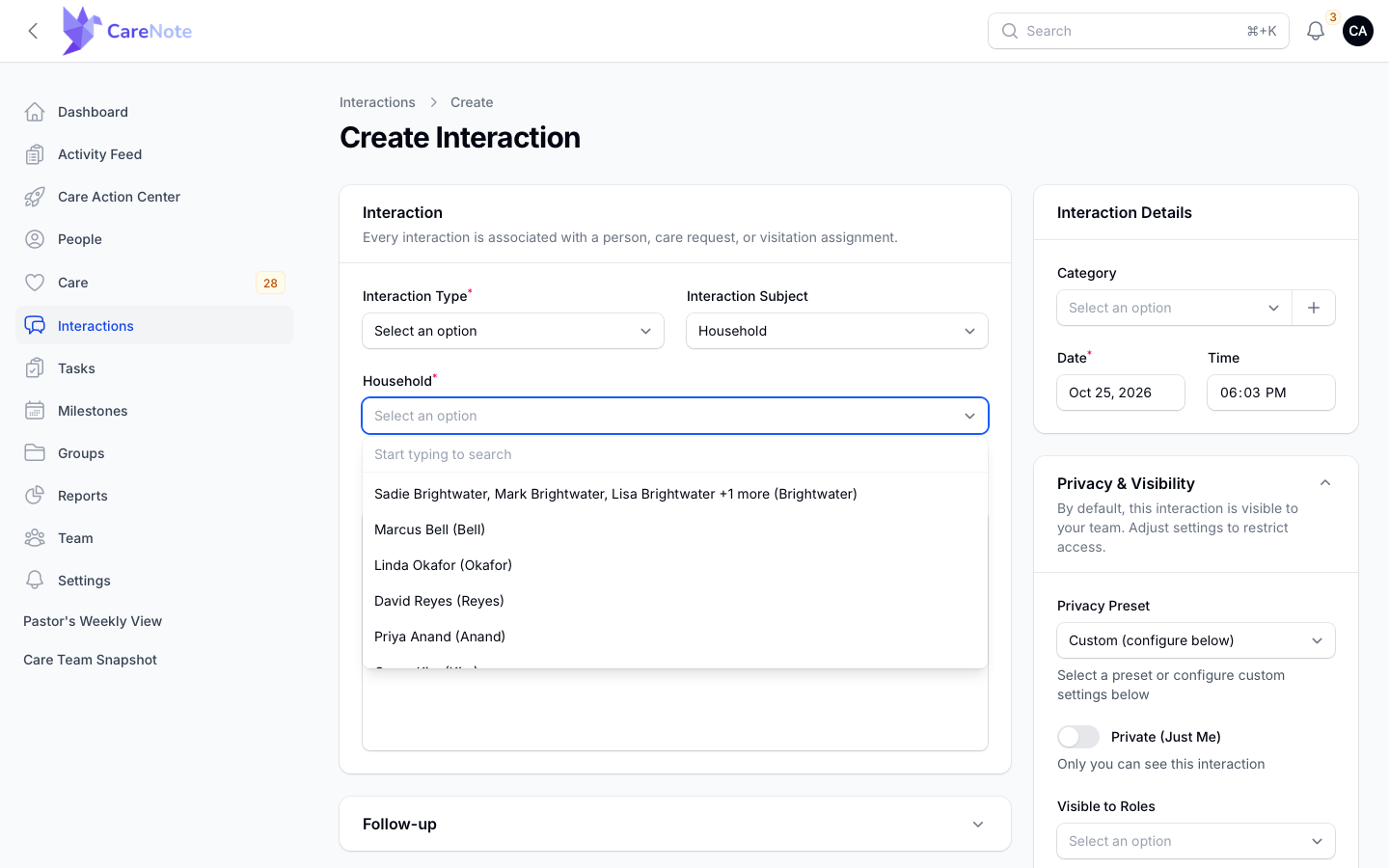Open Care Team Snapshot link
This screenshot has height=868, width=1389.
tap(90, 660)
